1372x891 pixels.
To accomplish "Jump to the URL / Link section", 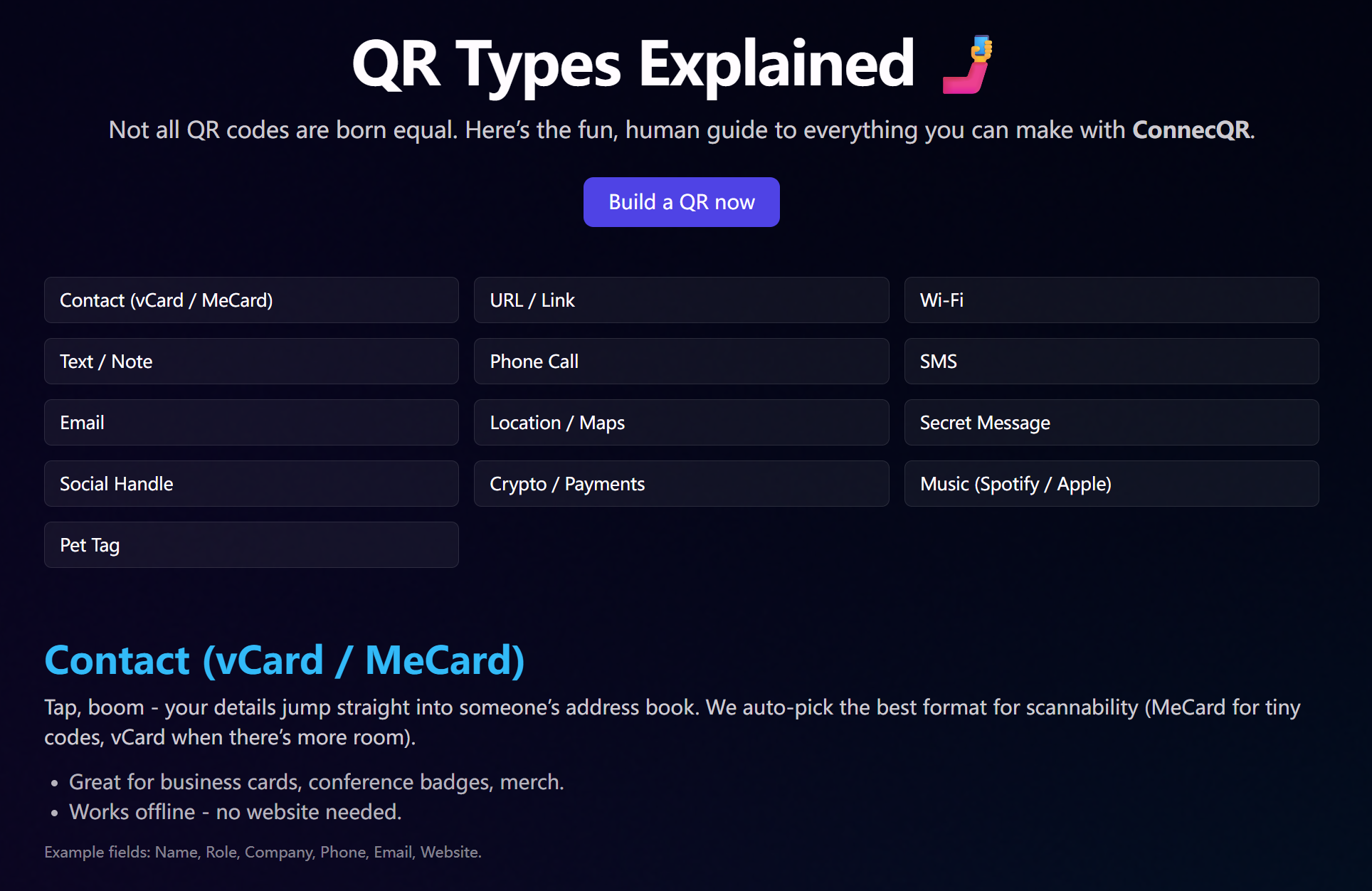I will click(x=681, y=300).
